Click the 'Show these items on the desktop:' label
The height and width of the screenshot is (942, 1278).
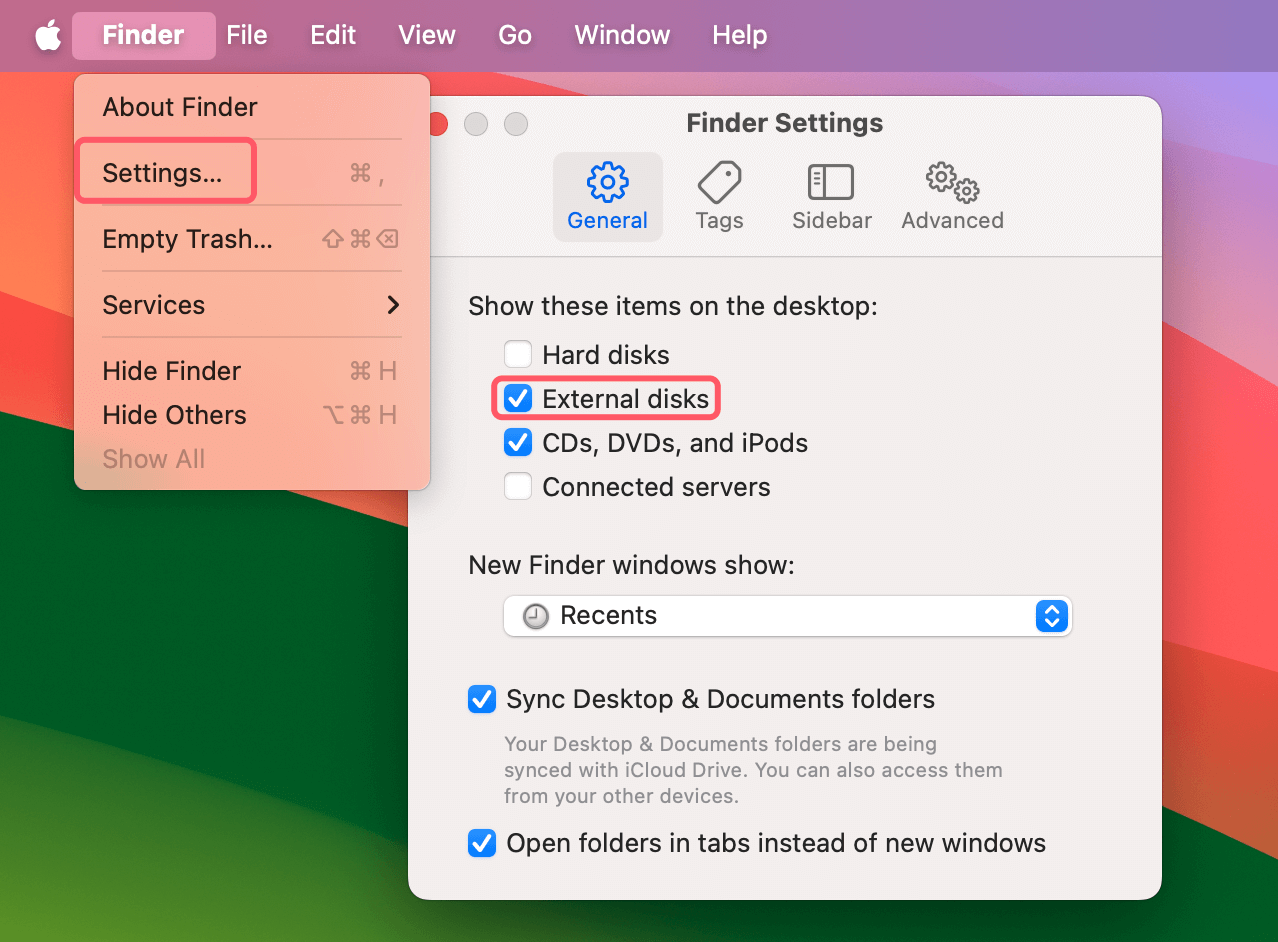[672, 305]
